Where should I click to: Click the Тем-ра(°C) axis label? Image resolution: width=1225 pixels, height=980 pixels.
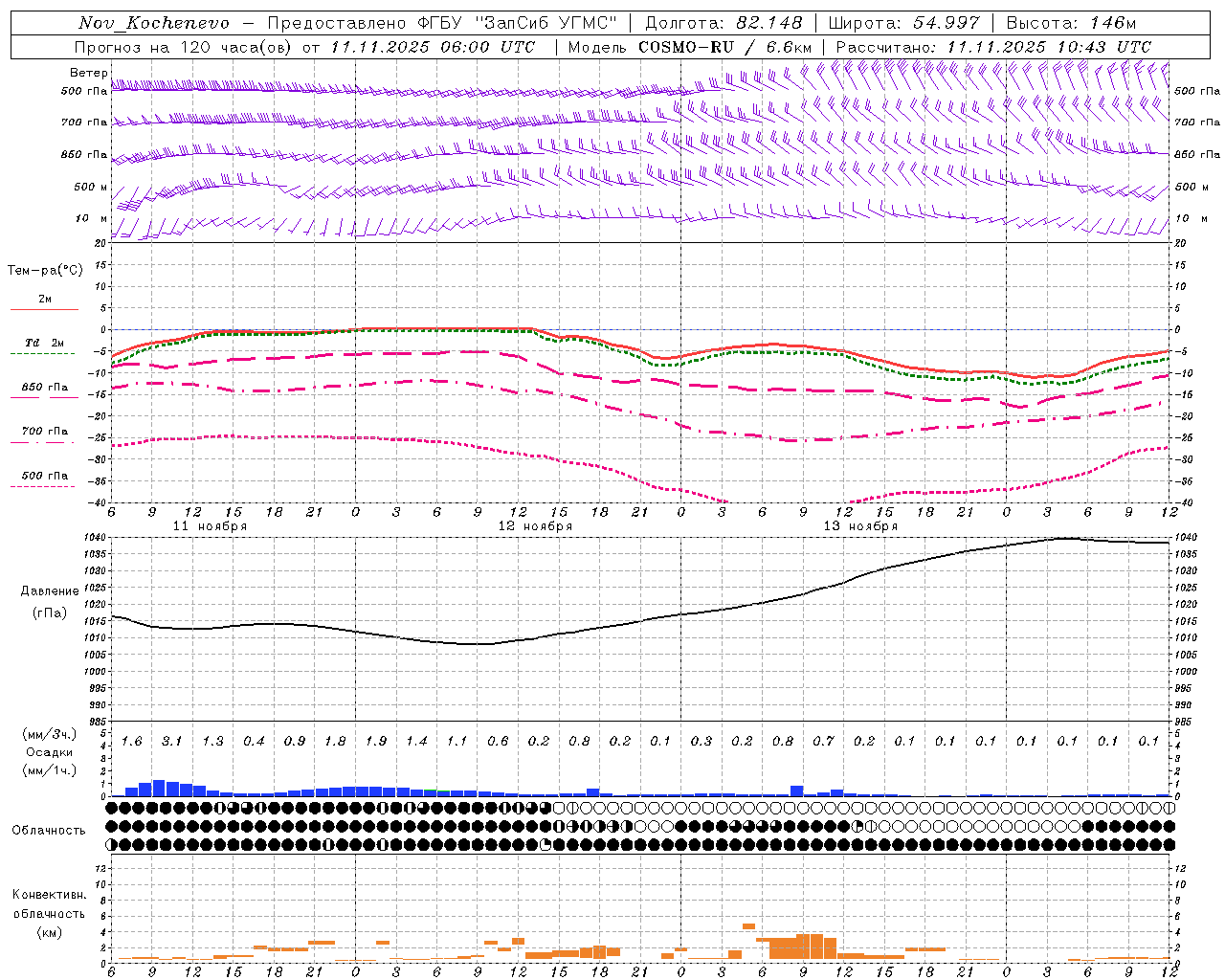(45, 271)
